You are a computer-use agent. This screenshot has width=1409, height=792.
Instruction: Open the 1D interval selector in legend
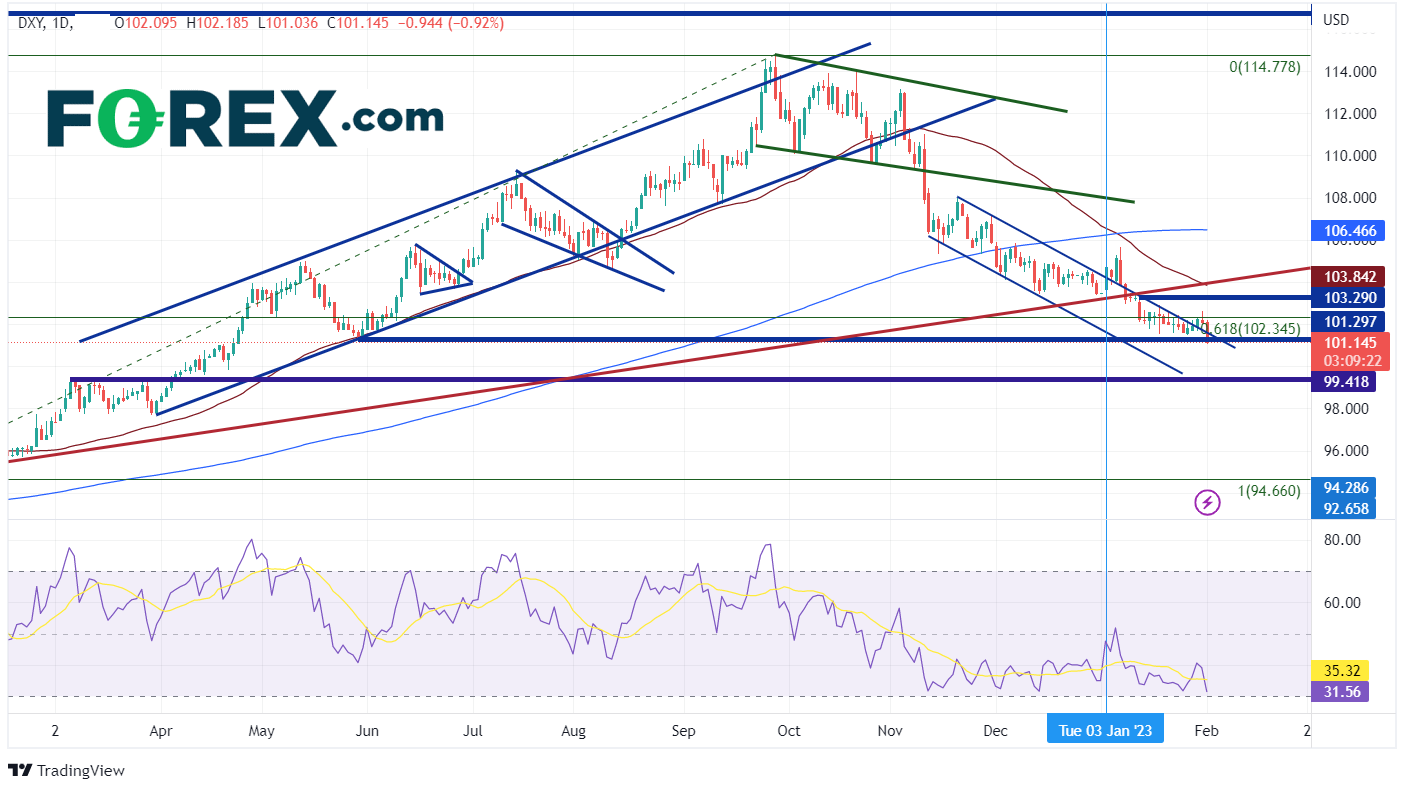[x=64, y=22]
